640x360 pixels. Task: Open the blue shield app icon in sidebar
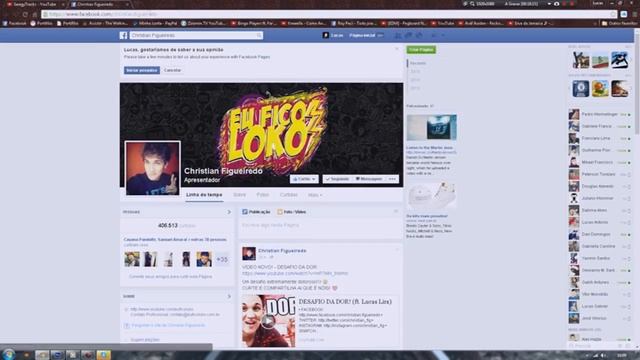(580, 89)
